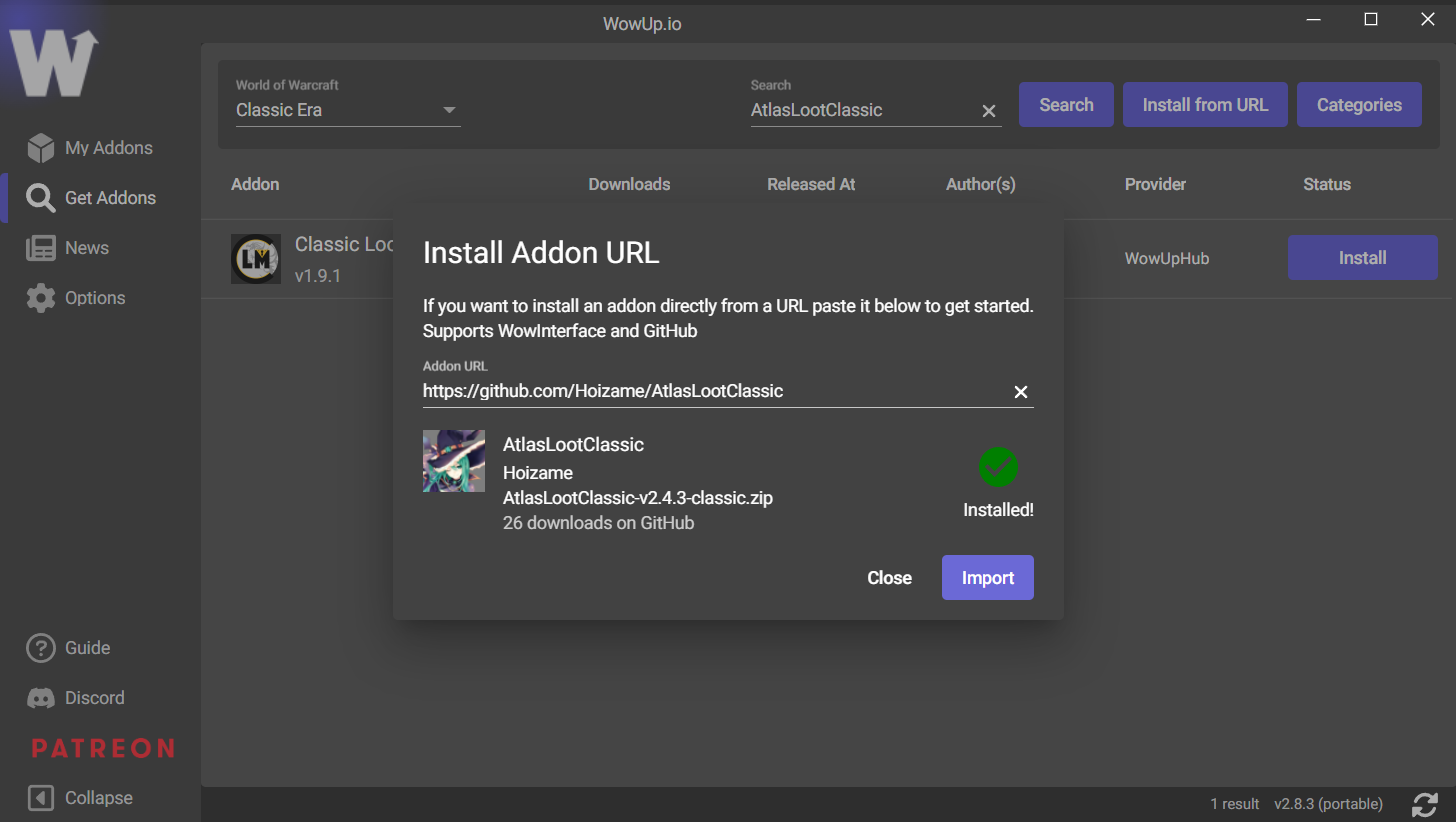1456x822 pixels.
Task: Clear the AtlasLootClassic search field
Action: pos(988,111)
